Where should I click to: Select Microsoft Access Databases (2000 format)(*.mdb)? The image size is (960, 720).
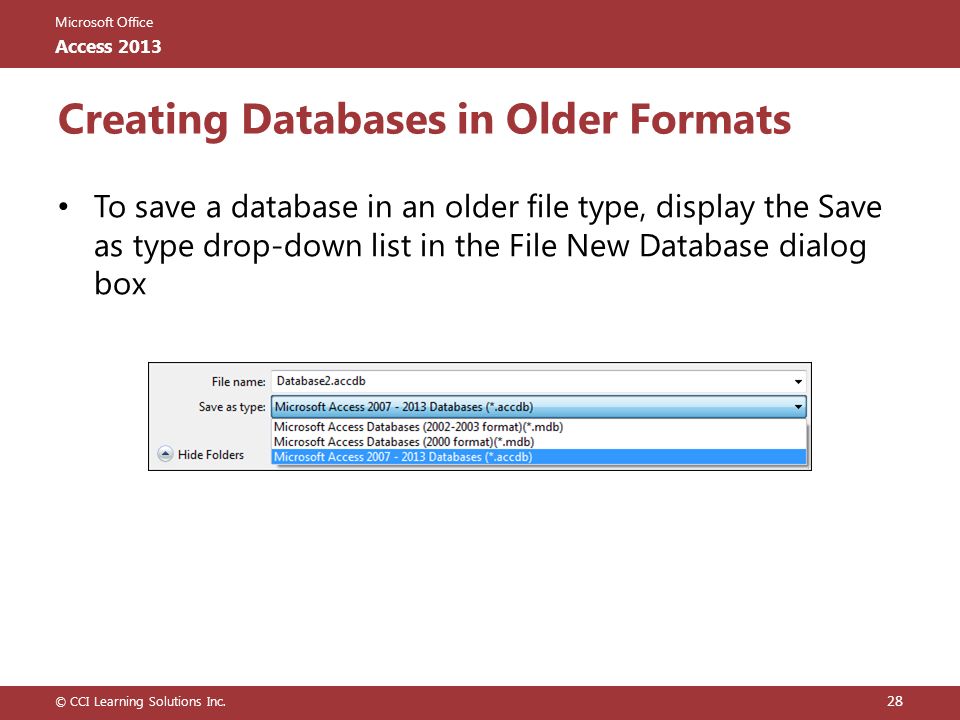pyautogui.click(x=539, y=441)
